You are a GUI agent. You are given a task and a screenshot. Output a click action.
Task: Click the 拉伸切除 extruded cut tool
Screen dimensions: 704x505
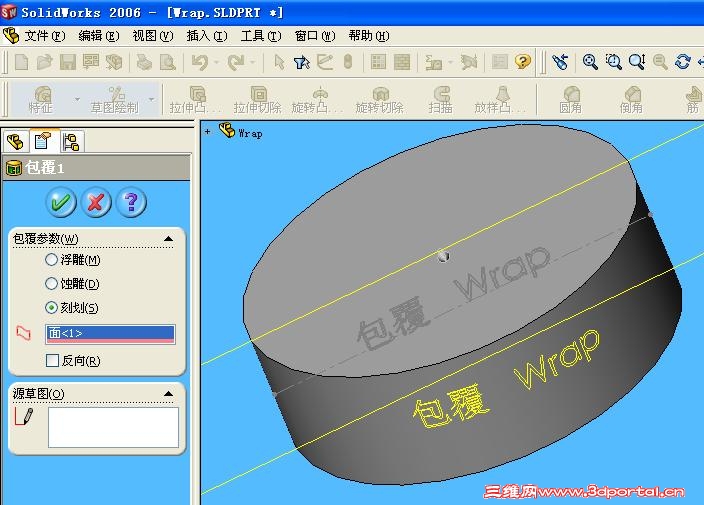click(x=257, y=100)
